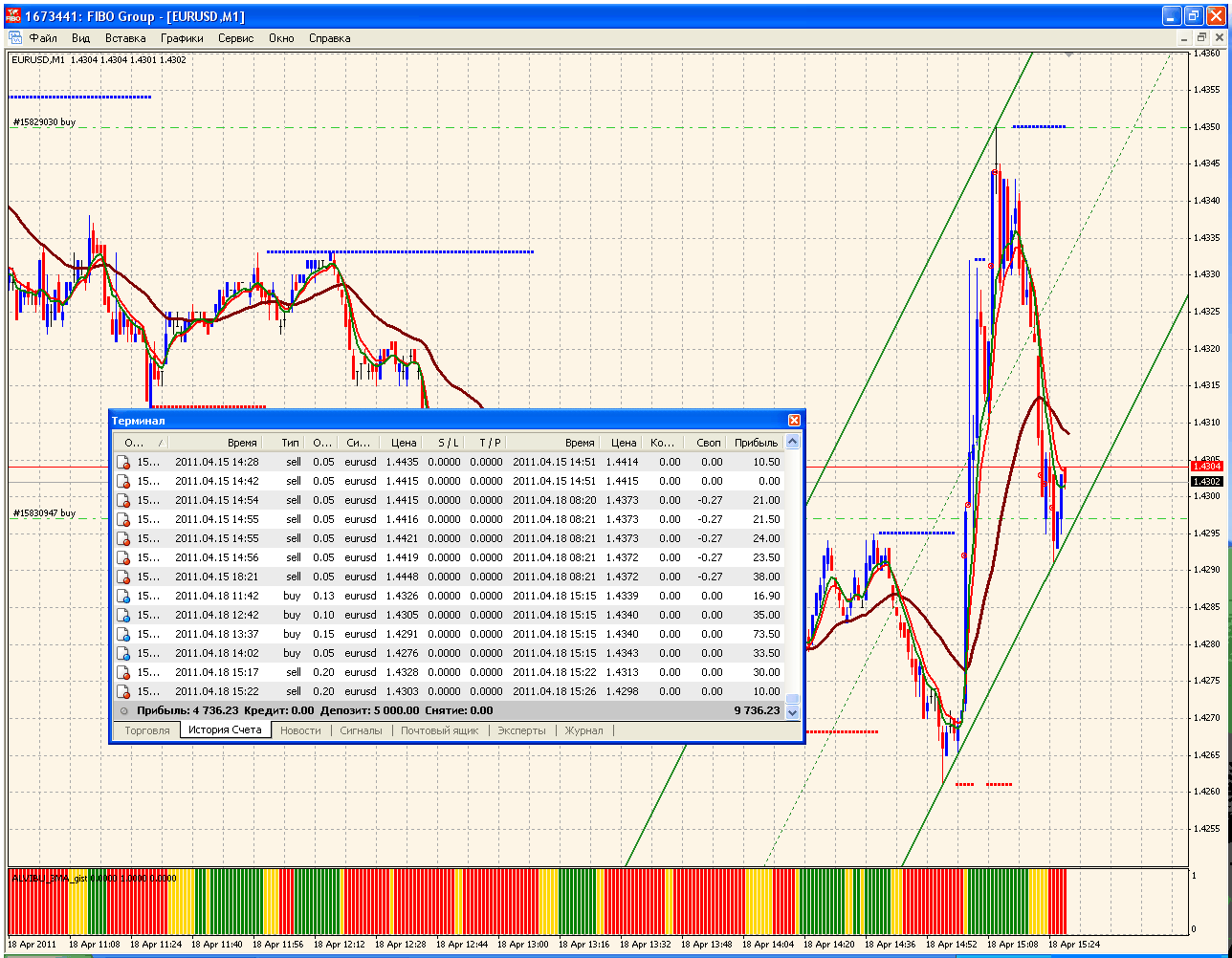Close the Терминал panel
The image size is (1232, 958).
pos(794,420)
